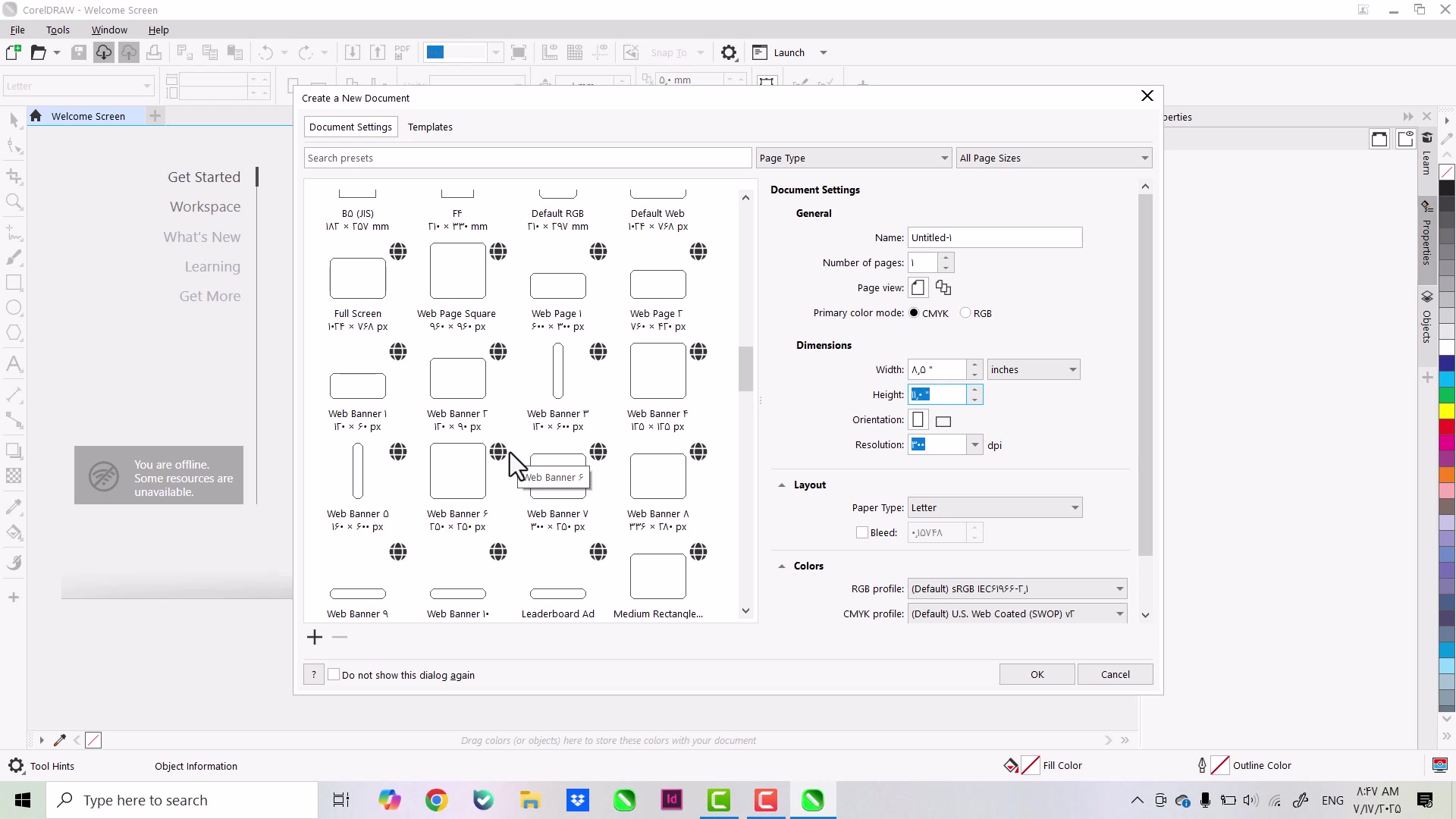Click the add preset plus icon
Viewport: 1456px width, 819px height.
coord(315,637)
